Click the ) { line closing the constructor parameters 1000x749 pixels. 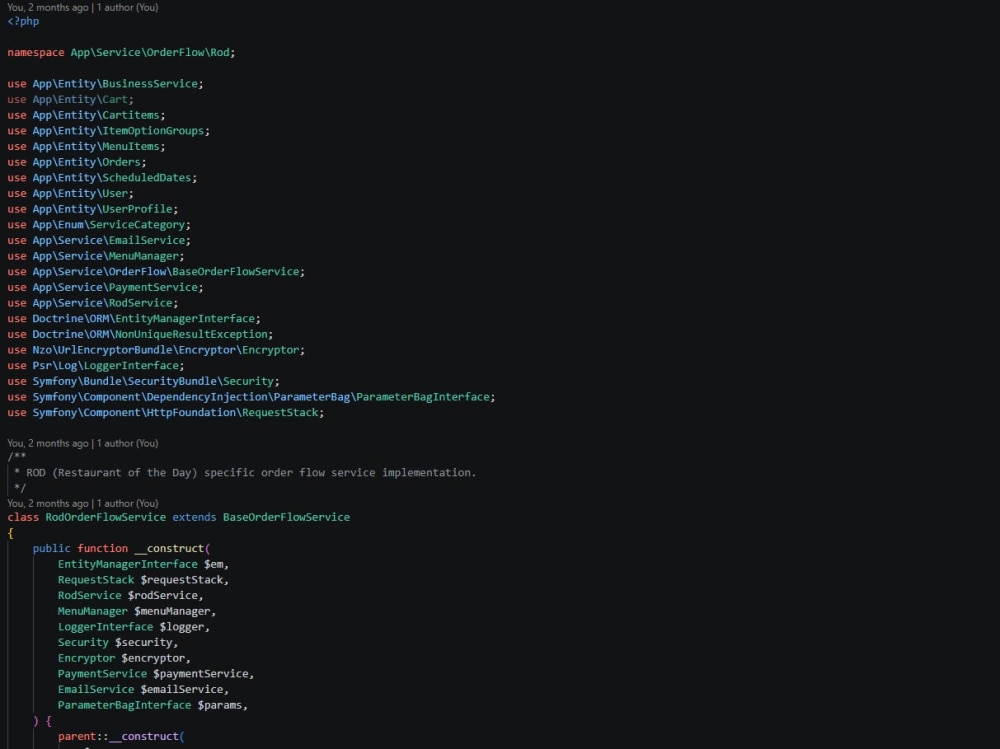coord(42,721)
